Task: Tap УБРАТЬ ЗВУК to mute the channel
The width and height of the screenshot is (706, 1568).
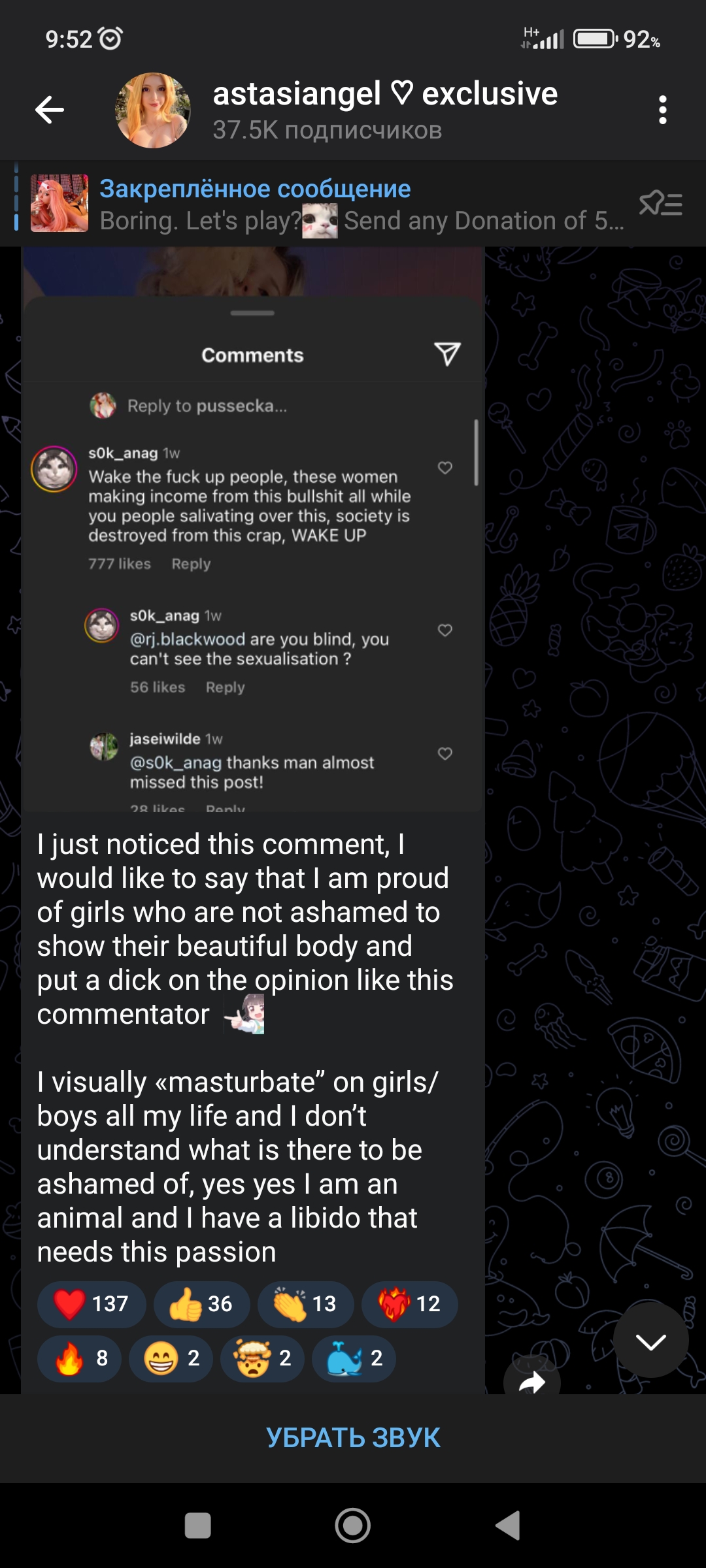Action: pyautogui.click(x=353, y=1438)
